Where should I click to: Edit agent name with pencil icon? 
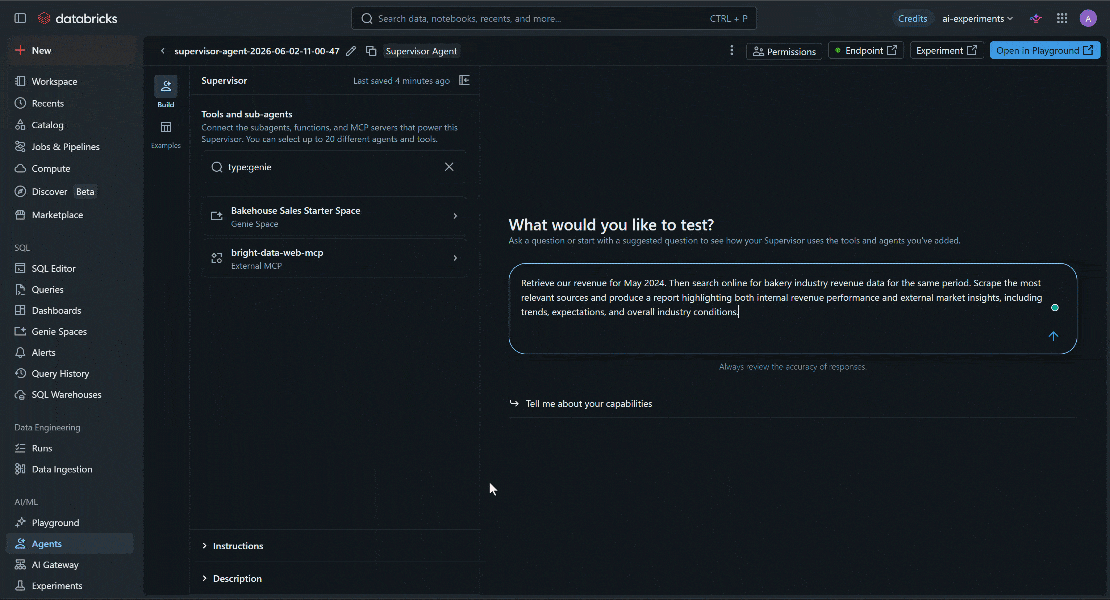[351, 51]
